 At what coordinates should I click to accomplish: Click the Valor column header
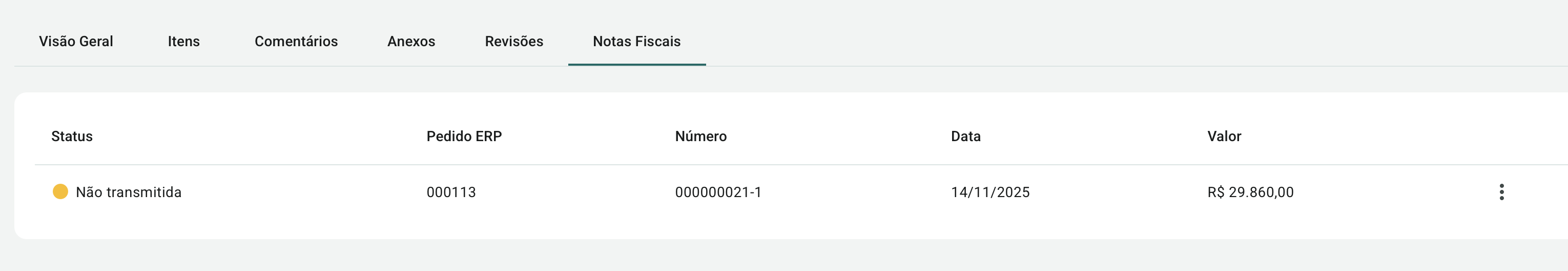pyautogui.click(x=1224, y=136)
